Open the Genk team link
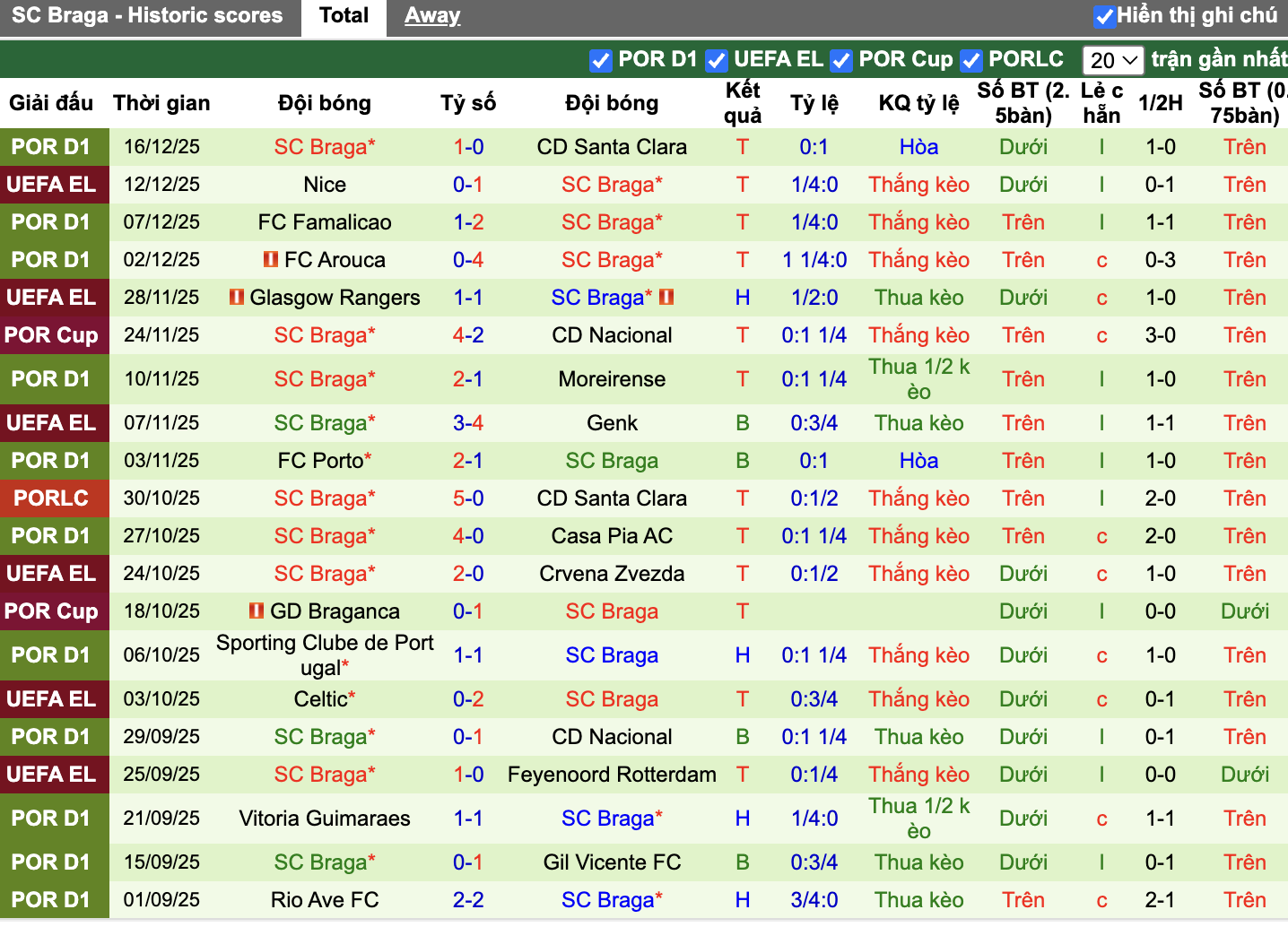1288x927 pixels. point(612,423)
